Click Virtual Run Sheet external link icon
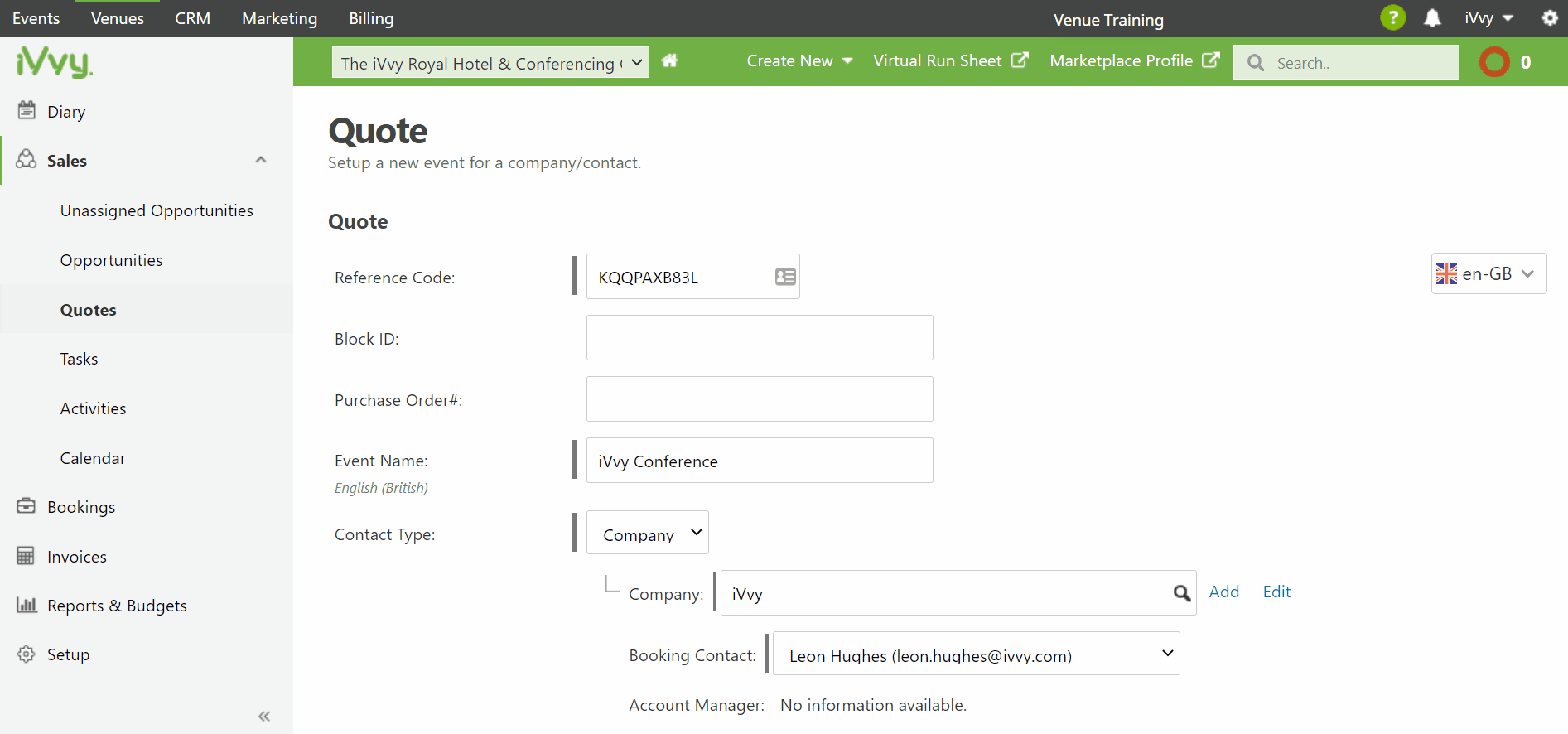 [x=1020, y=60]
